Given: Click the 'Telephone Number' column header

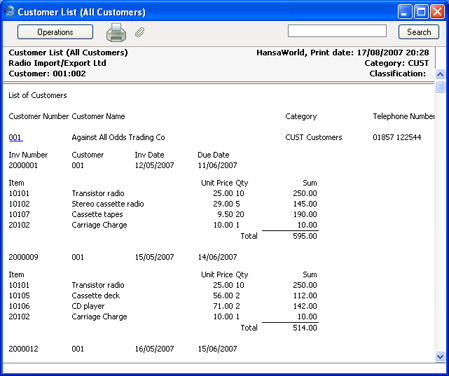Looking at the screenshot, I should coord(404,116).
